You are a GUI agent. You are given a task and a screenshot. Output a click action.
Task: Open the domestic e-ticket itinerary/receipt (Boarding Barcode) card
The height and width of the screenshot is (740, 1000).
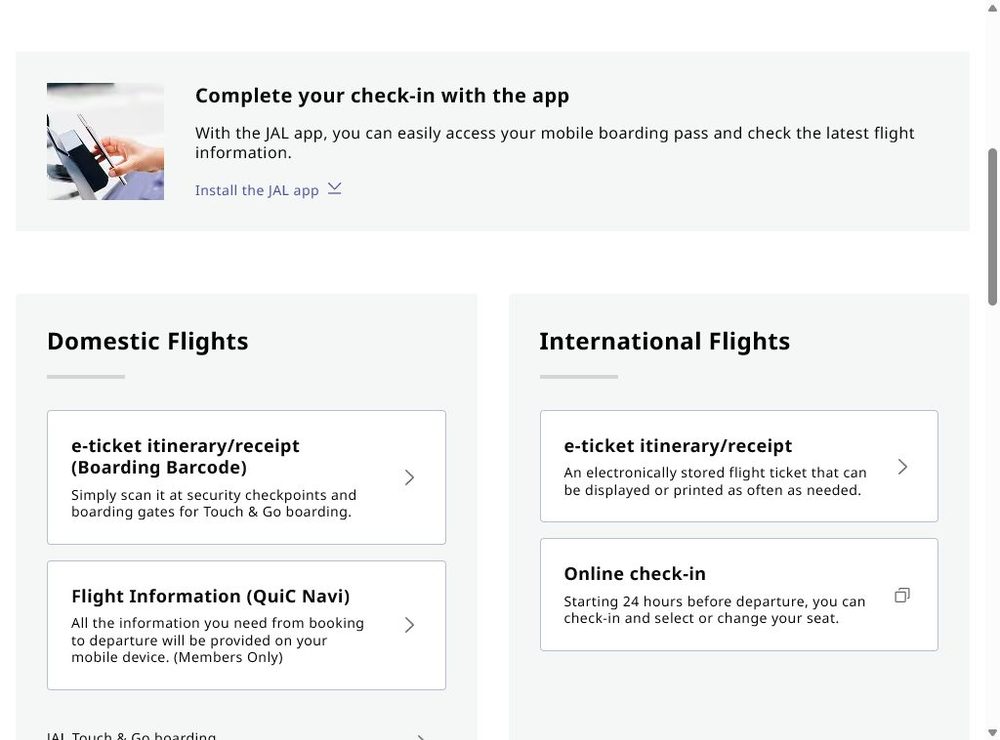246,477
